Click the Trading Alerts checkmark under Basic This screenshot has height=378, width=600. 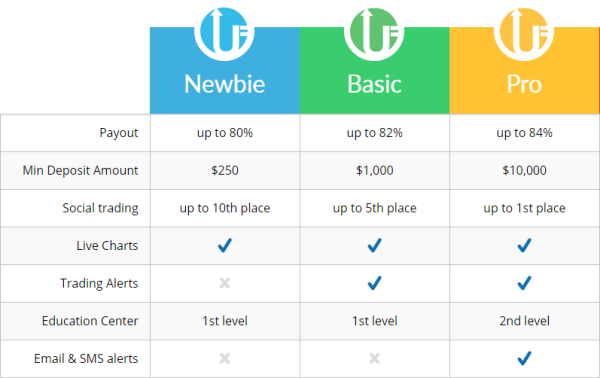[375, 283]
